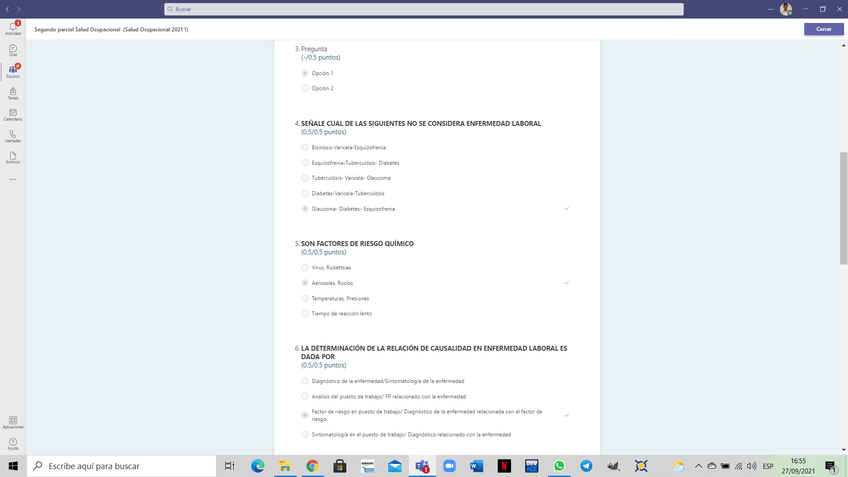Open File Explorer from taskbar
848x477 pixels.
[x=285, y=466]
